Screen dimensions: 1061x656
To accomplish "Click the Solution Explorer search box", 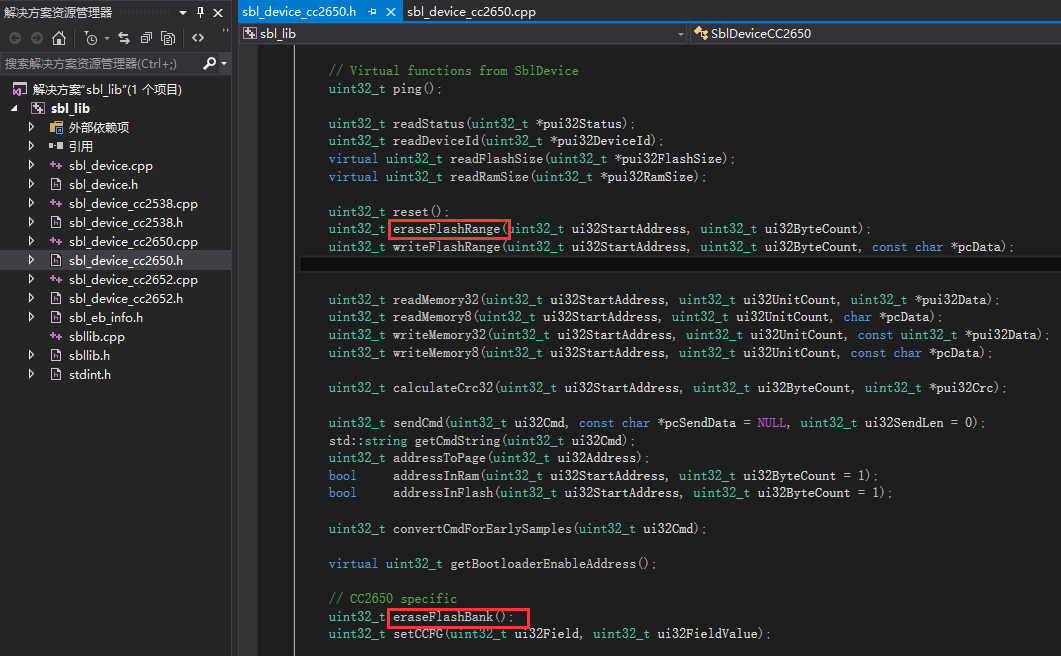I will click(x=100, y=63).
